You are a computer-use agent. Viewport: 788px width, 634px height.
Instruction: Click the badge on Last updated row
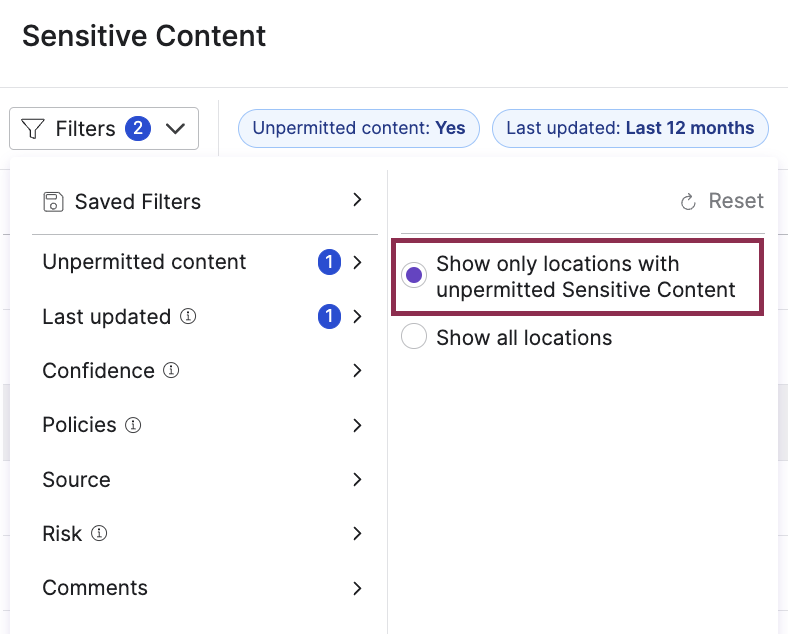pos(329,316)
